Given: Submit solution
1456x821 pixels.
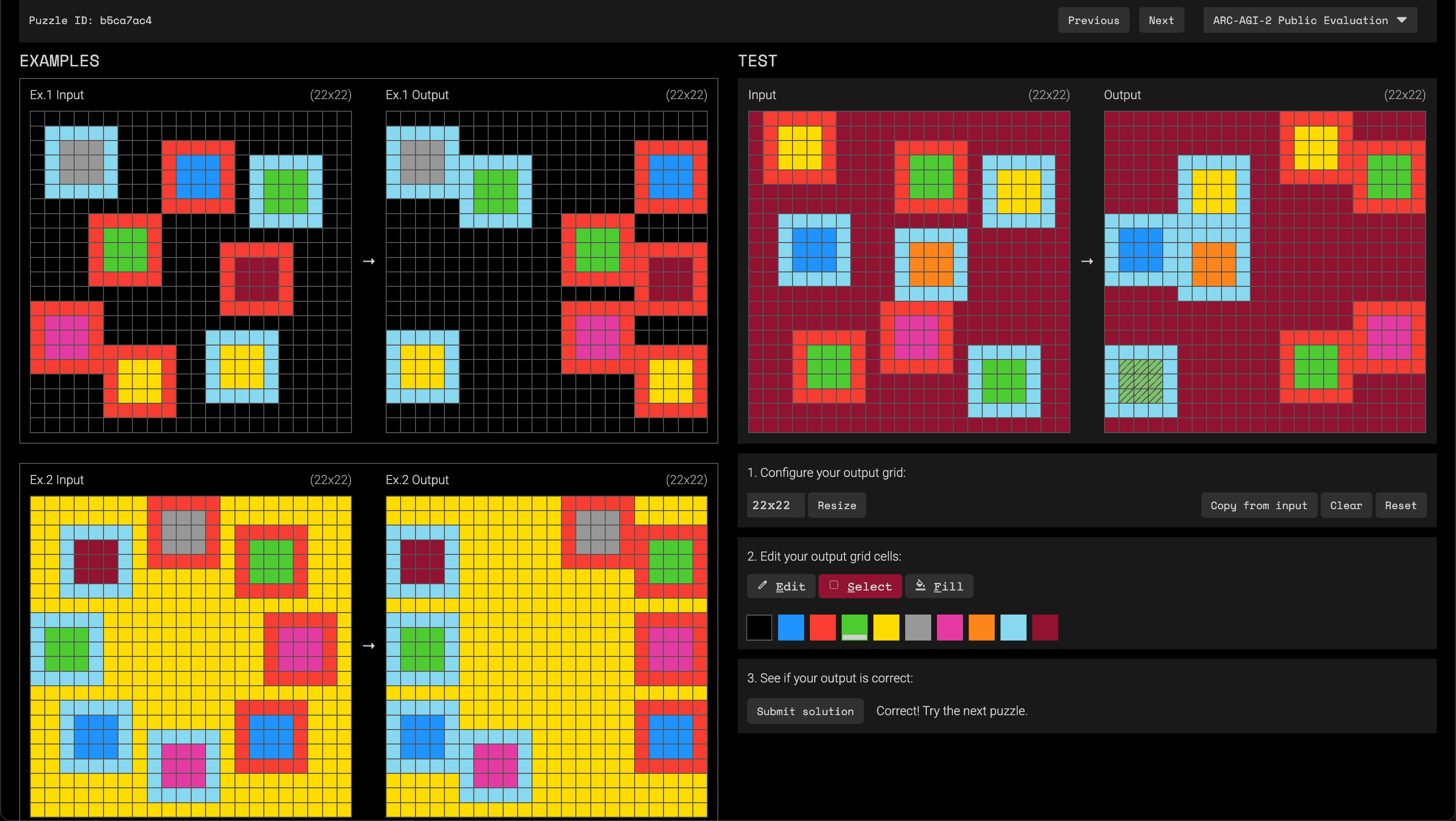Looking at the screenshot, I should pos(805,711).
